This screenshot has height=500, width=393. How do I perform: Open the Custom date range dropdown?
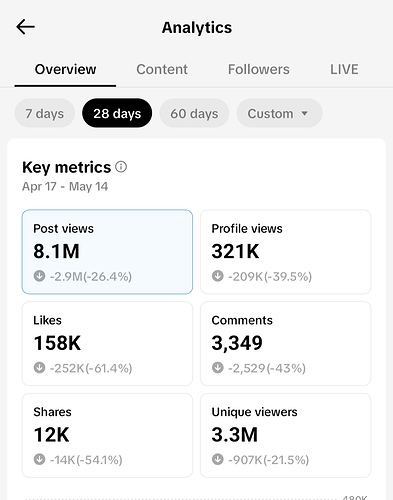click(x=279, y=113)
